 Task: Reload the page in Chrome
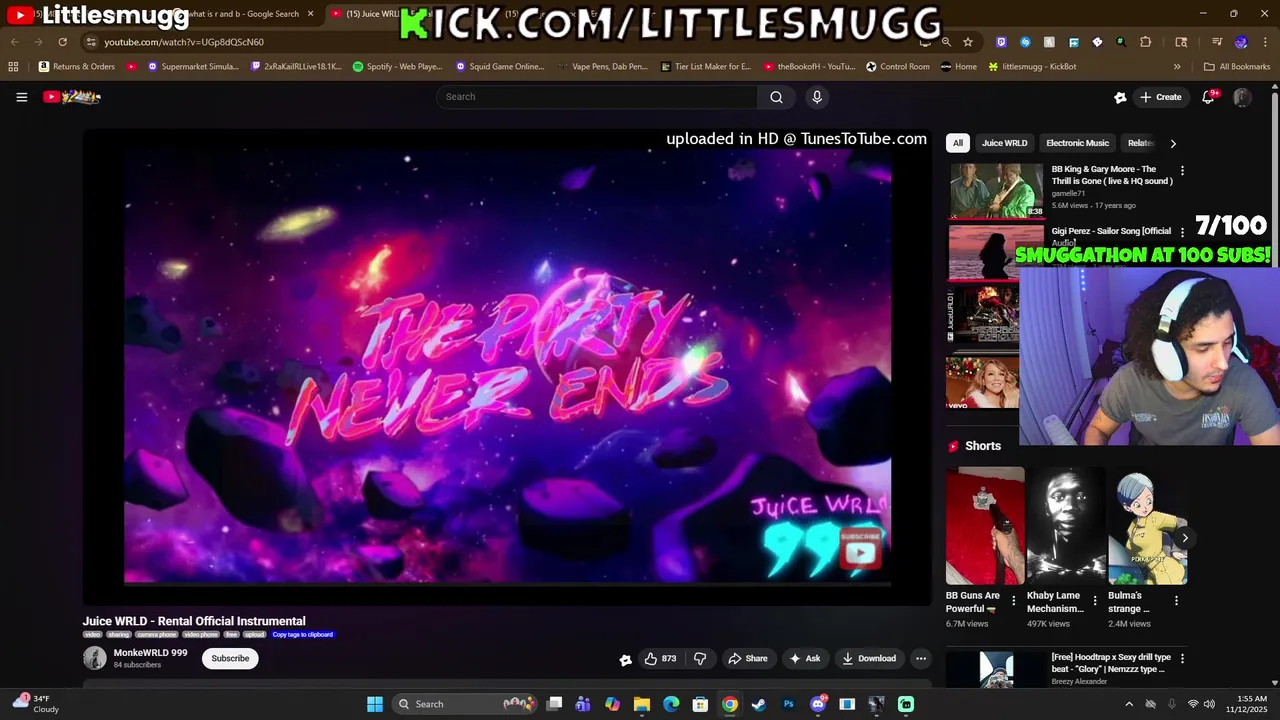[62, 42]
